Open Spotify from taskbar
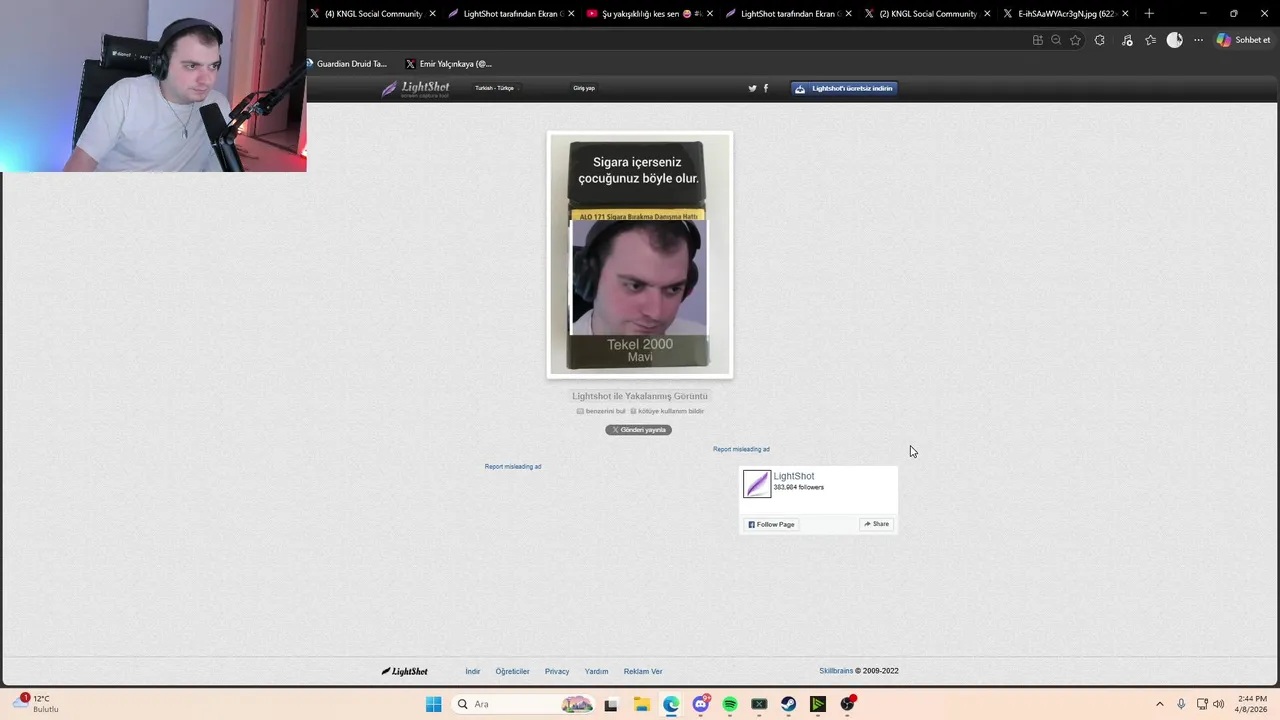1280x720 pixels. tap(730, 704)
